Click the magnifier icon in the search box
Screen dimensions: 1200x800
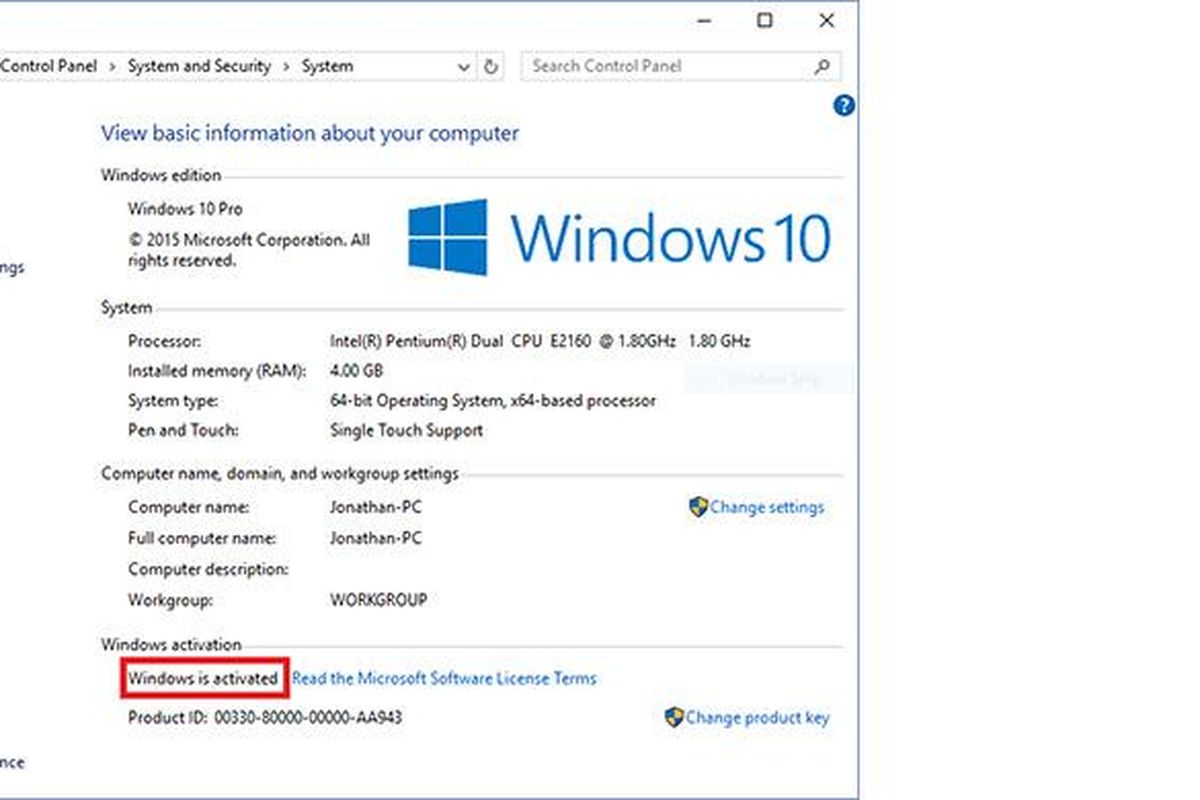click(822, 67)
